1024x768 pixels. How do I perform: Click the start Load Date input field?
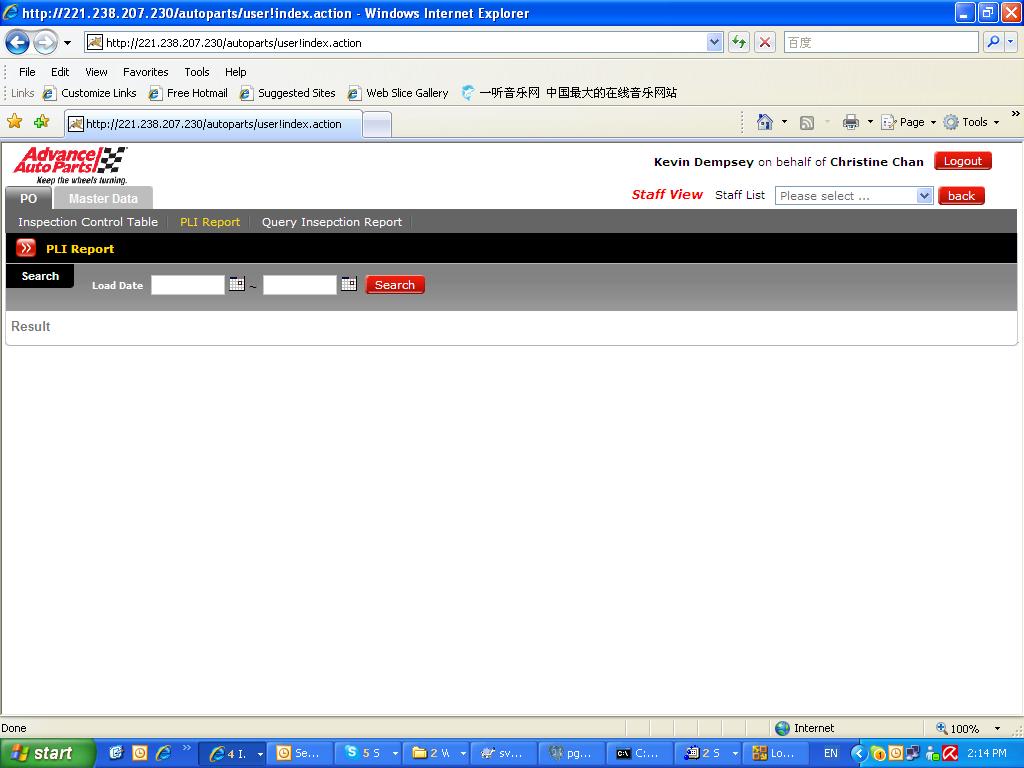coord(188,285)
